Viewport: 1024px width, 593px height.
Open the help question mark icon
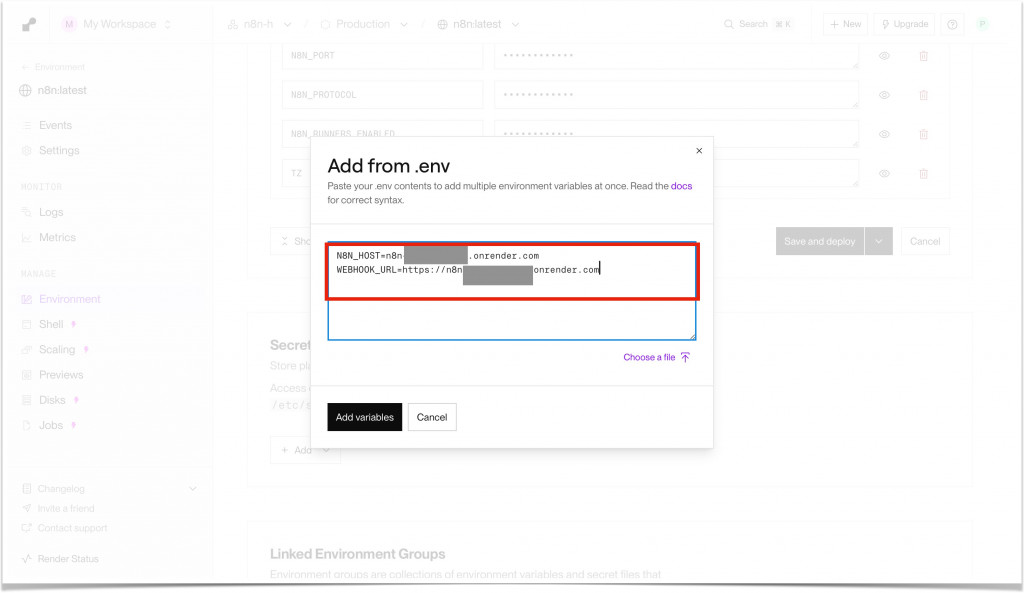pos(952,24)
